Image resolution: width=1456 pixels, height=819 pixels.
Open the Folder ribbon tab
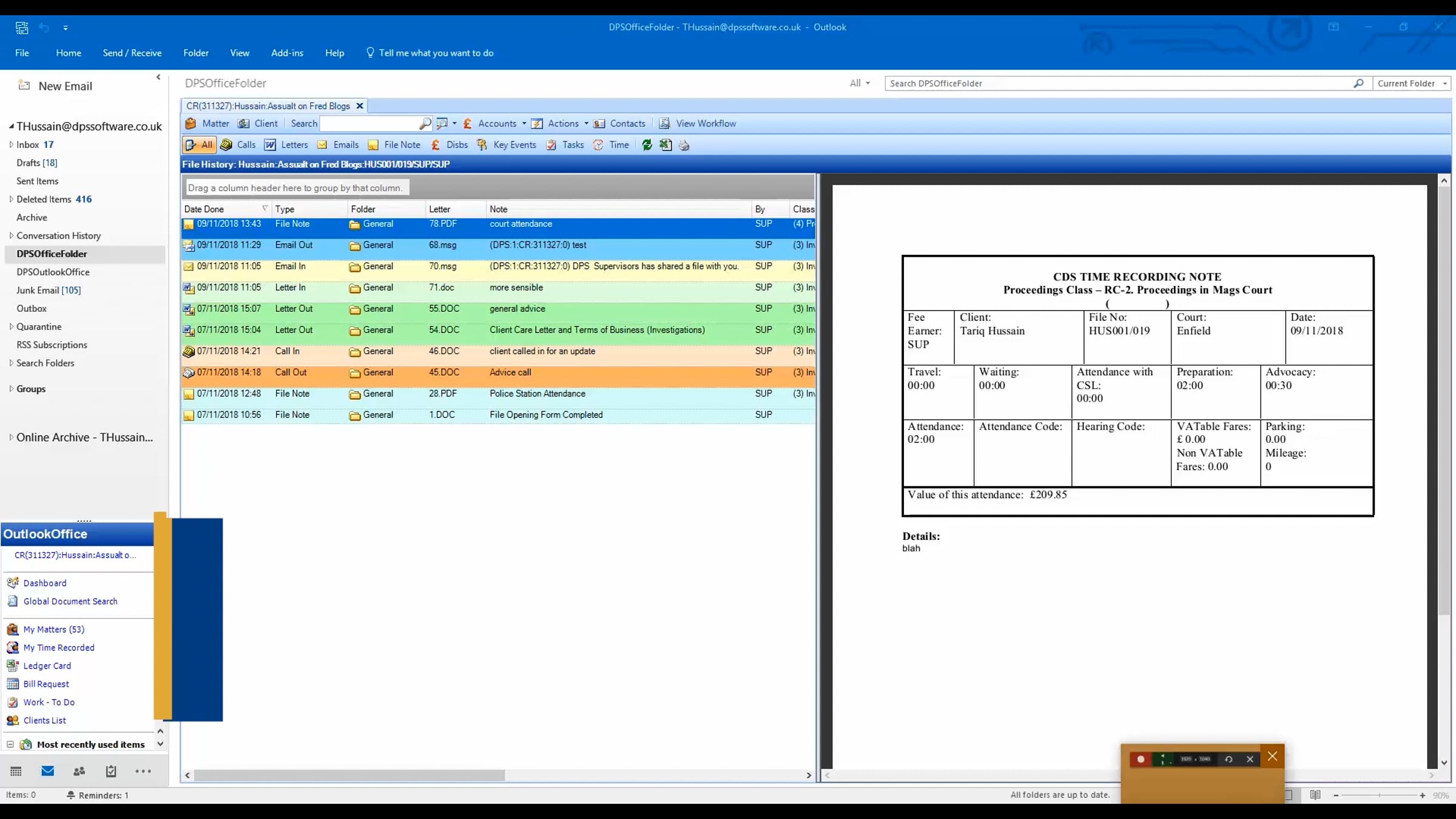[x=196, y=53]
